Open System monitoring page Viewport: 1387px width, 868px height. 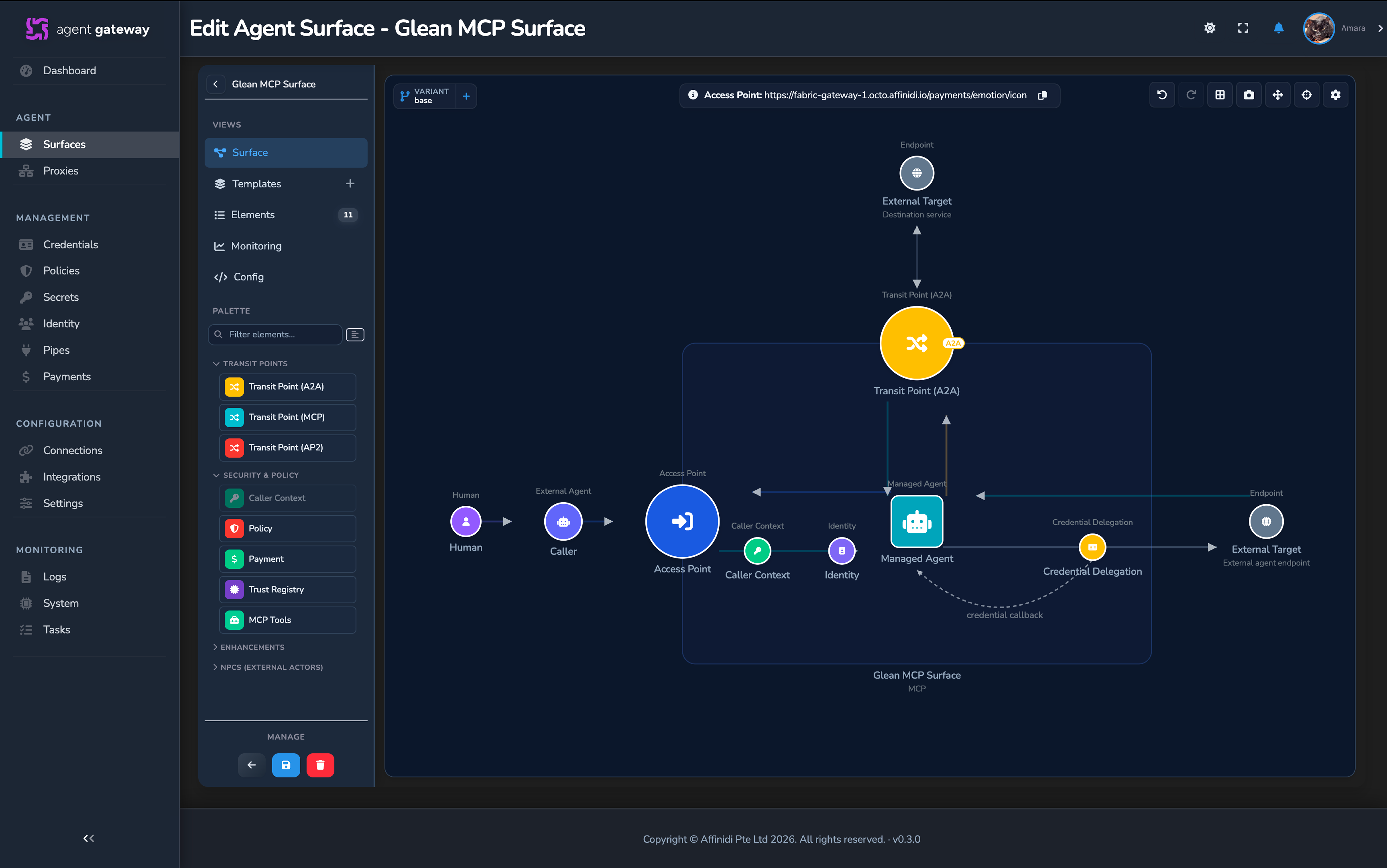click(x=89, y=603)
